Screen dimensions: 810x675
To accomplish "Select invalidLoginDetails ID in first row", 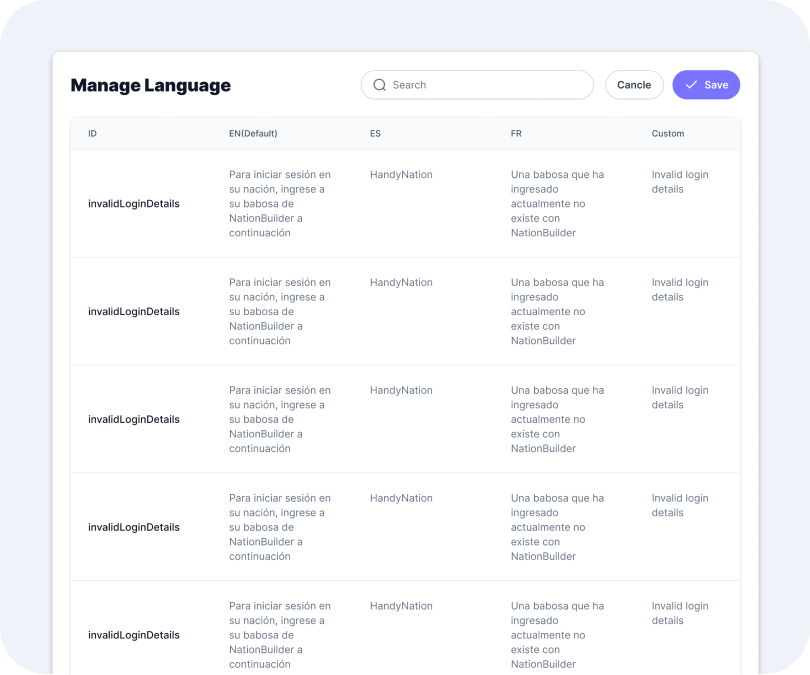I will (134, 204).
